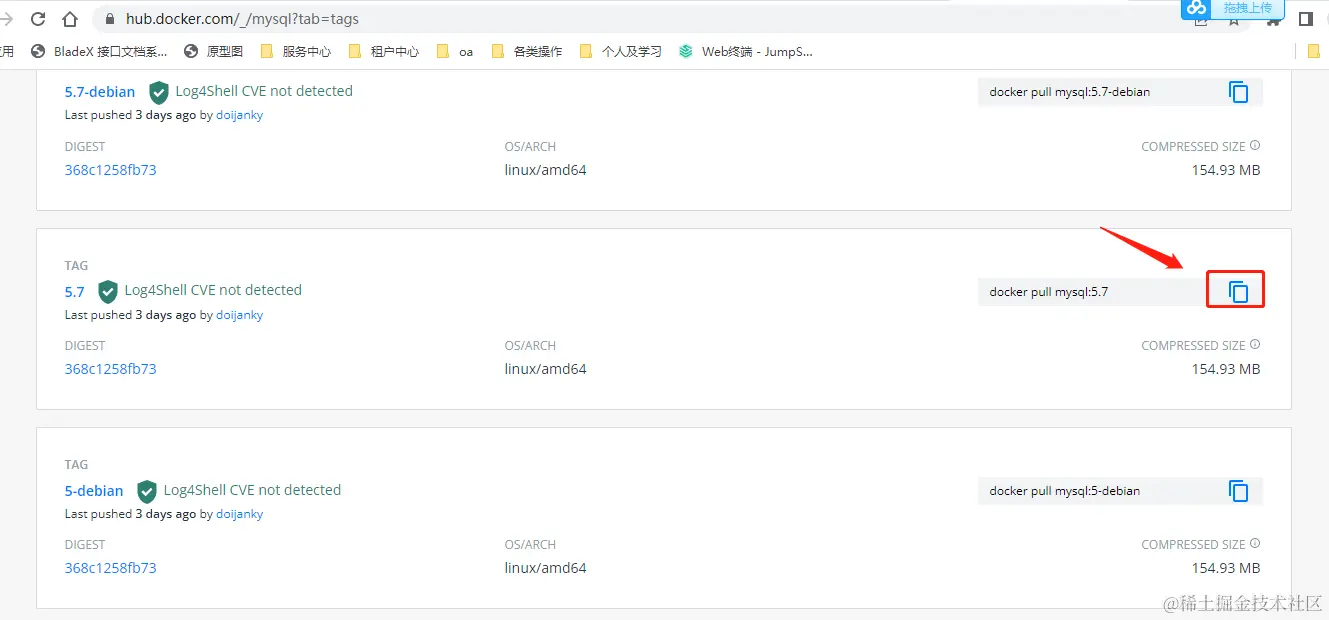The height and width of the screenshot is (620, 1329).
Task: Open digest 368c1258fb73 of the 5.7 tag
Action: pos(111,369)
